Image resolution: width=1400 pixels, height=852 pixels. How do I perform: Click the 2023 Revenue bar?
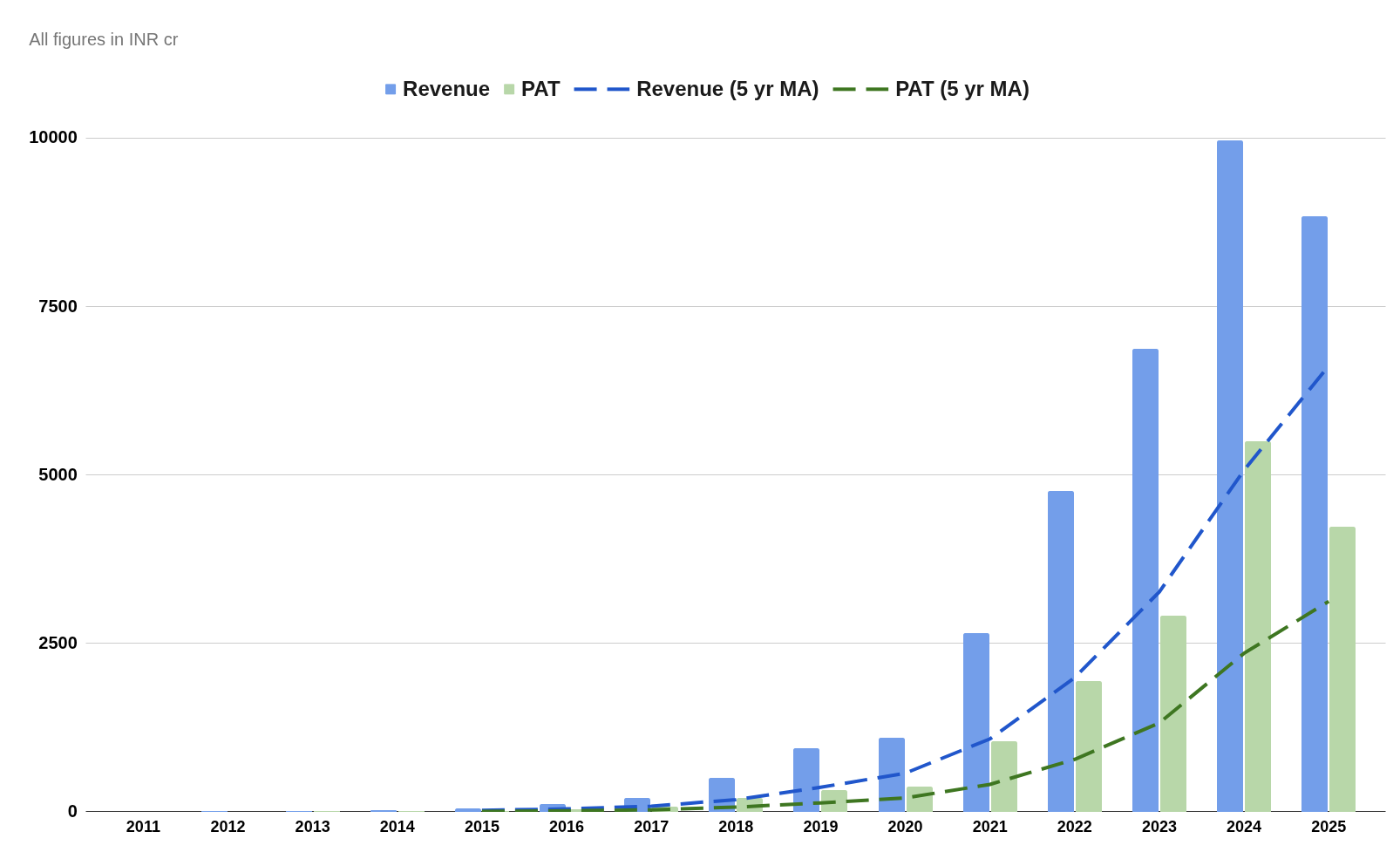[1145, 580]
